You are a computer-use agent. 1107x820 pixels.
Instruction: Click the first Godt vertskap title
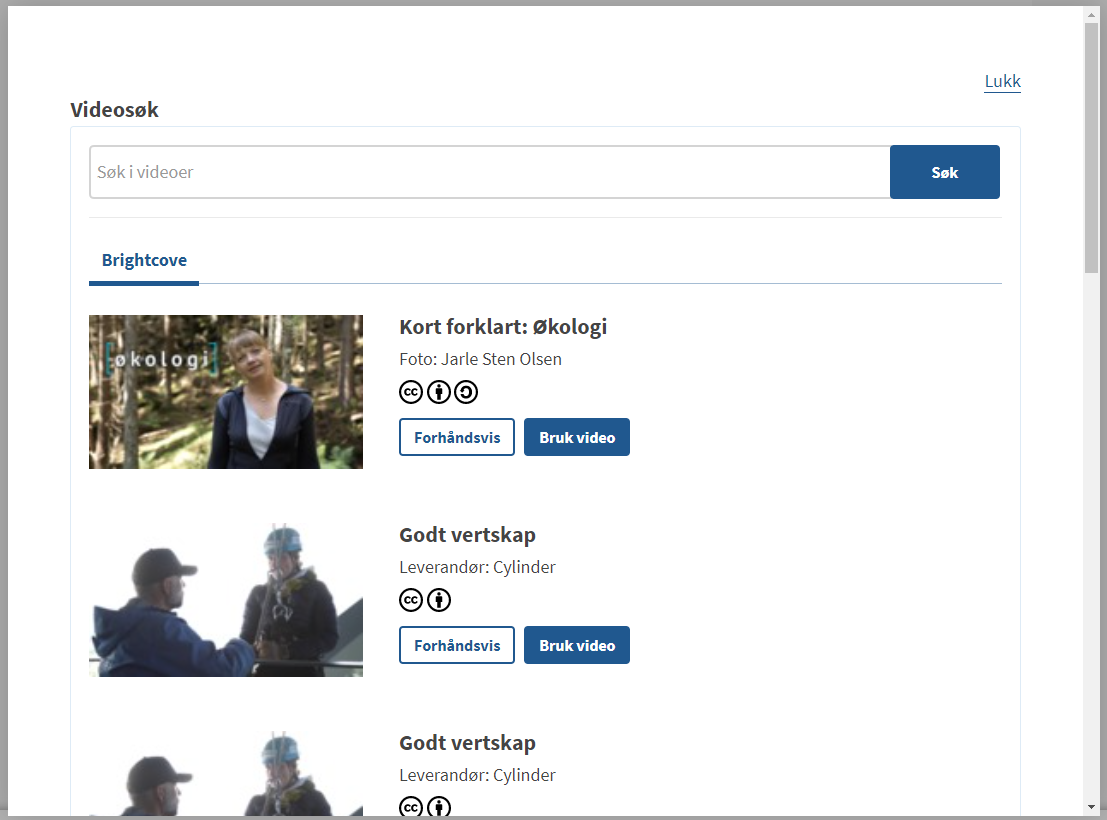(x=467, y=535)
